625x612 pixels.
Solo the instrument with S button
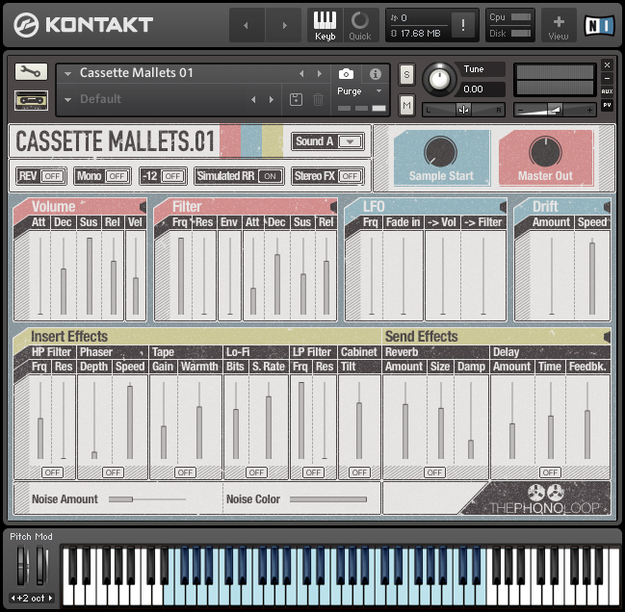(x=406, y=75)
